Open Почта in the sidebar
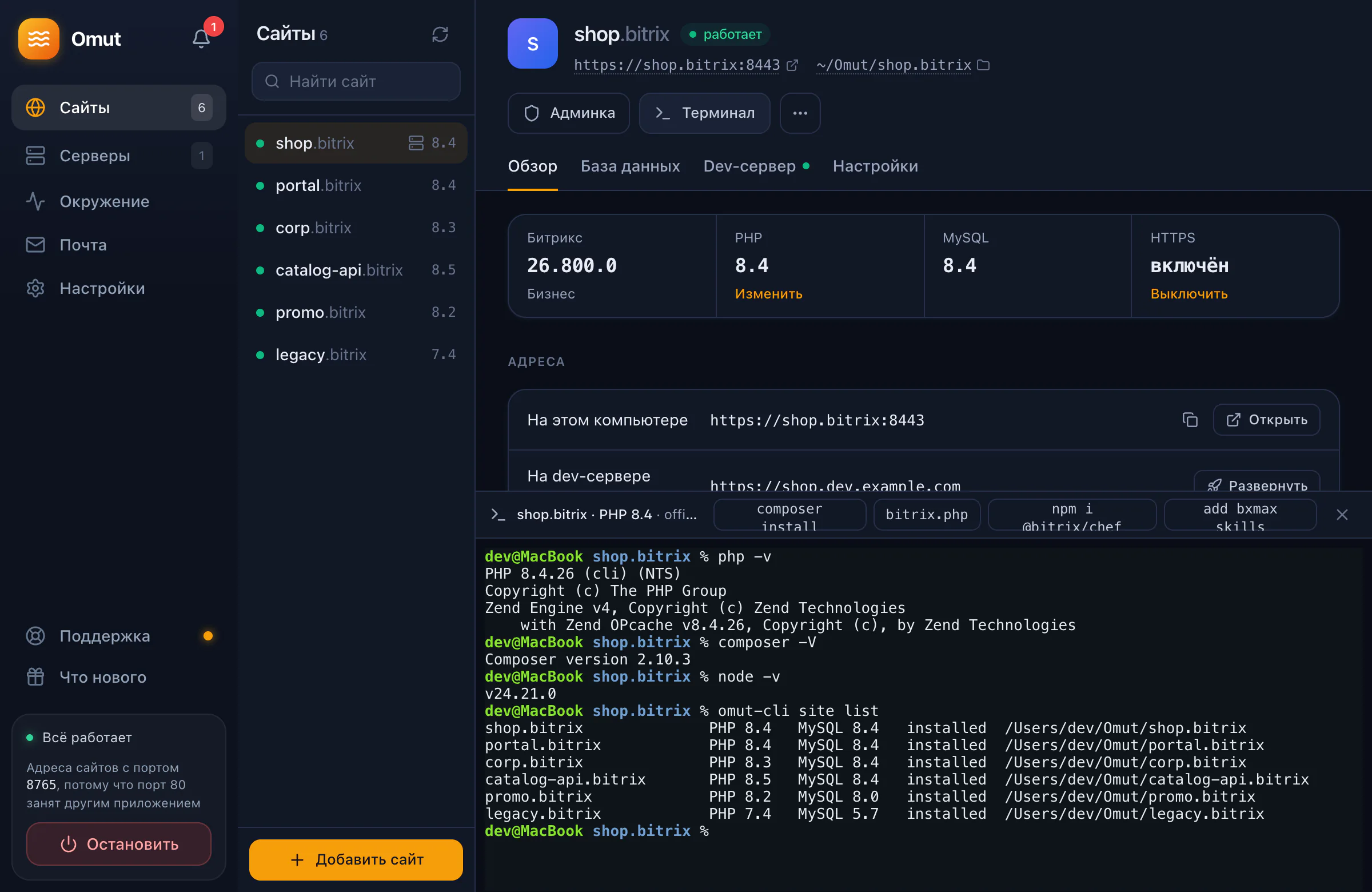 click(x=119, y=245)
